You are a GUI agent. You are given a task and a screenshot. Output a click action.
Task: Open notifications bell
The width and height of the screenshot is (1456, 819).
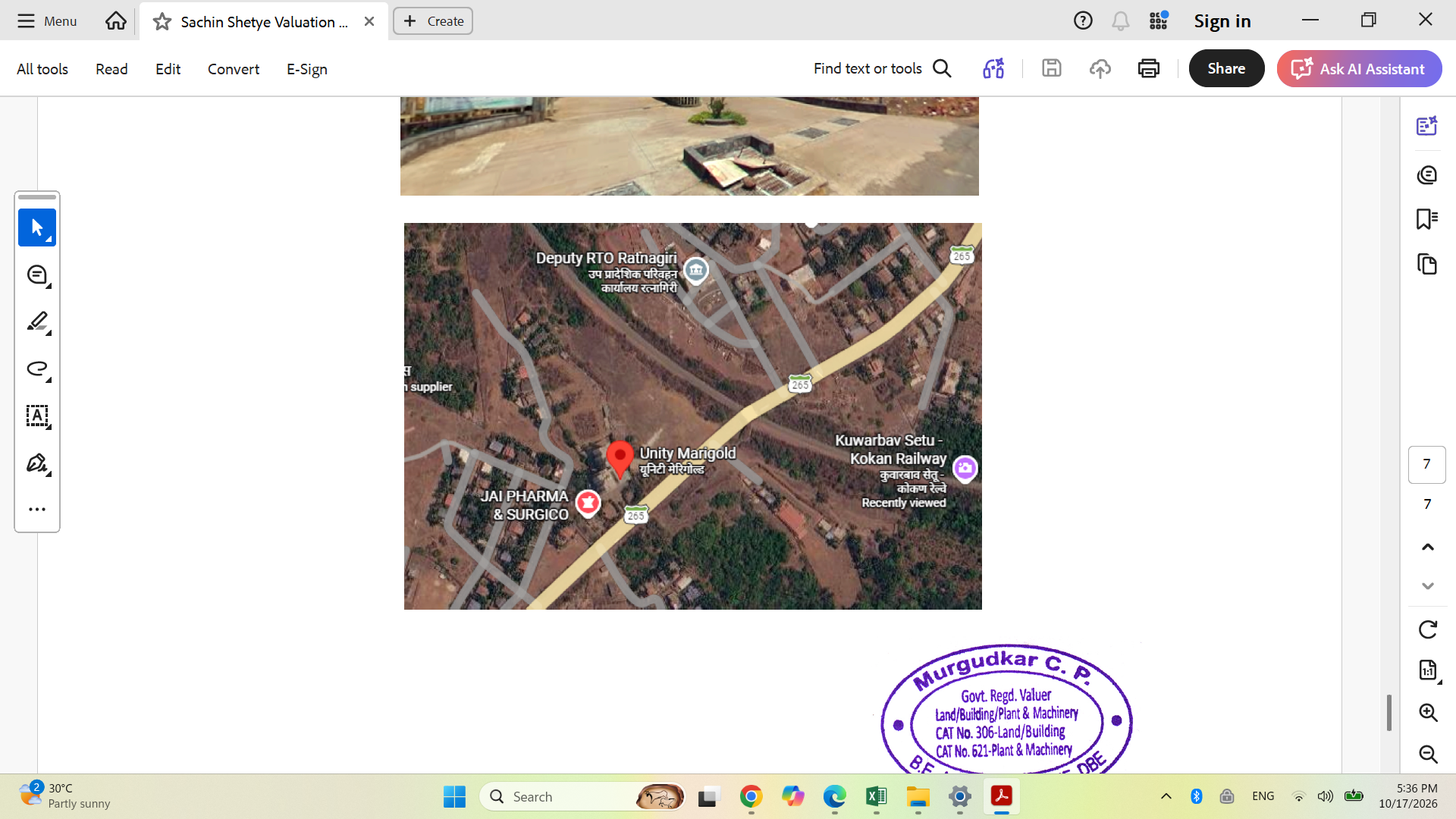(1121, 20)
